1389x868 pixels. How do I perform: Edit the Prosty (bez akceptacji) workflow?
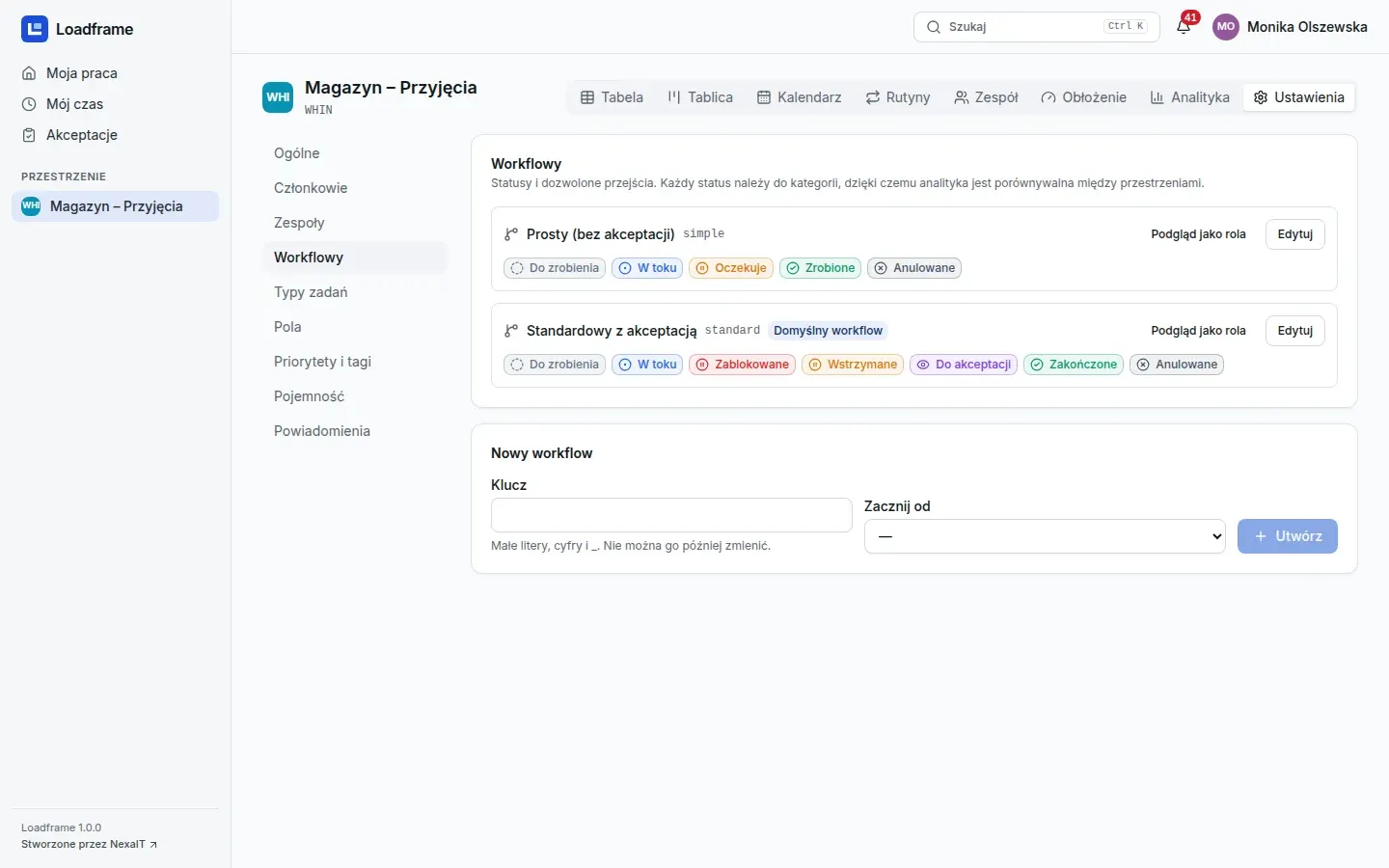[1294, 234]
